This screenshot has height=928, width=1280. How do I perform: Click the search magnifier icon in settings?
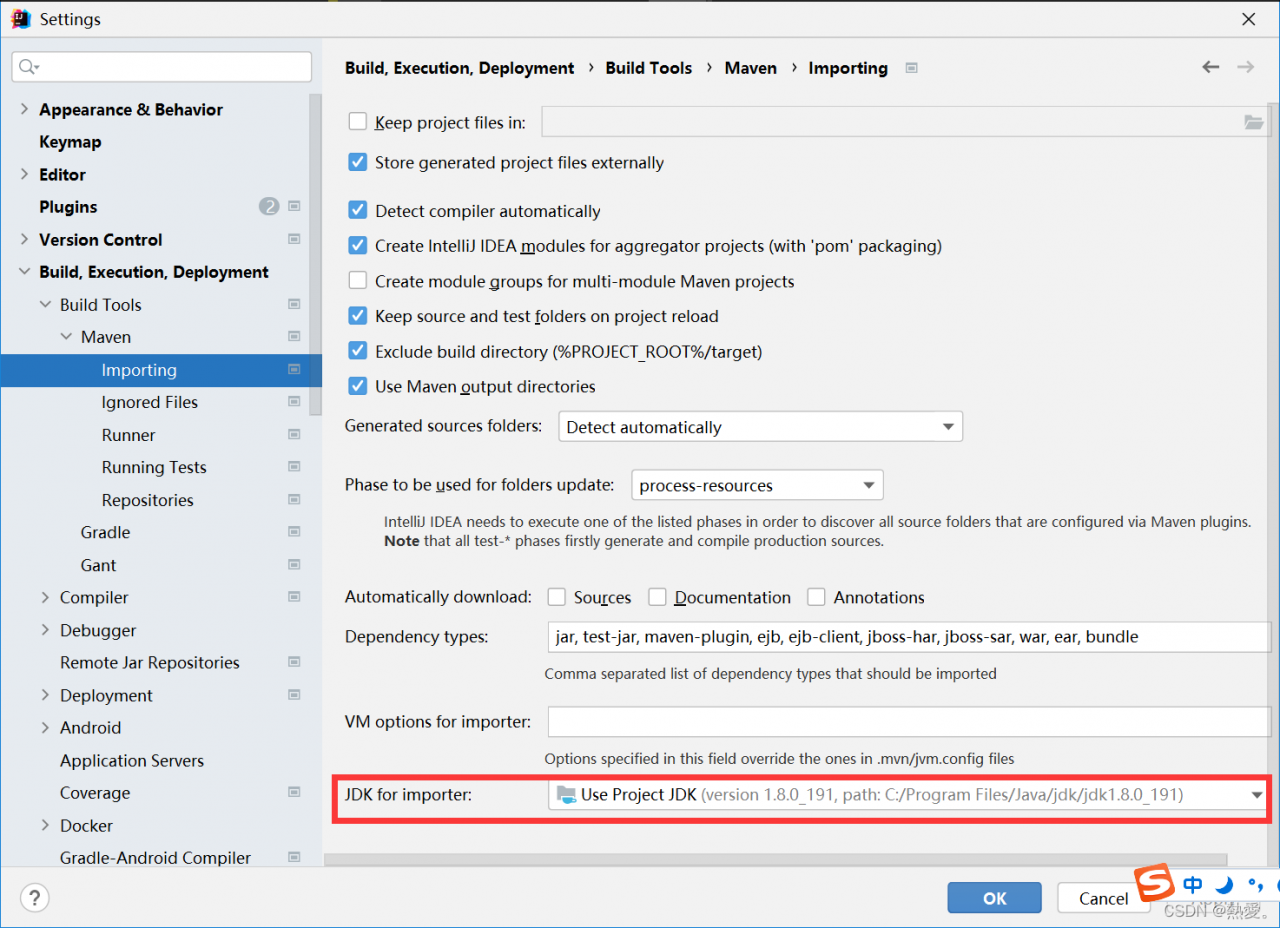click(27, 67)
